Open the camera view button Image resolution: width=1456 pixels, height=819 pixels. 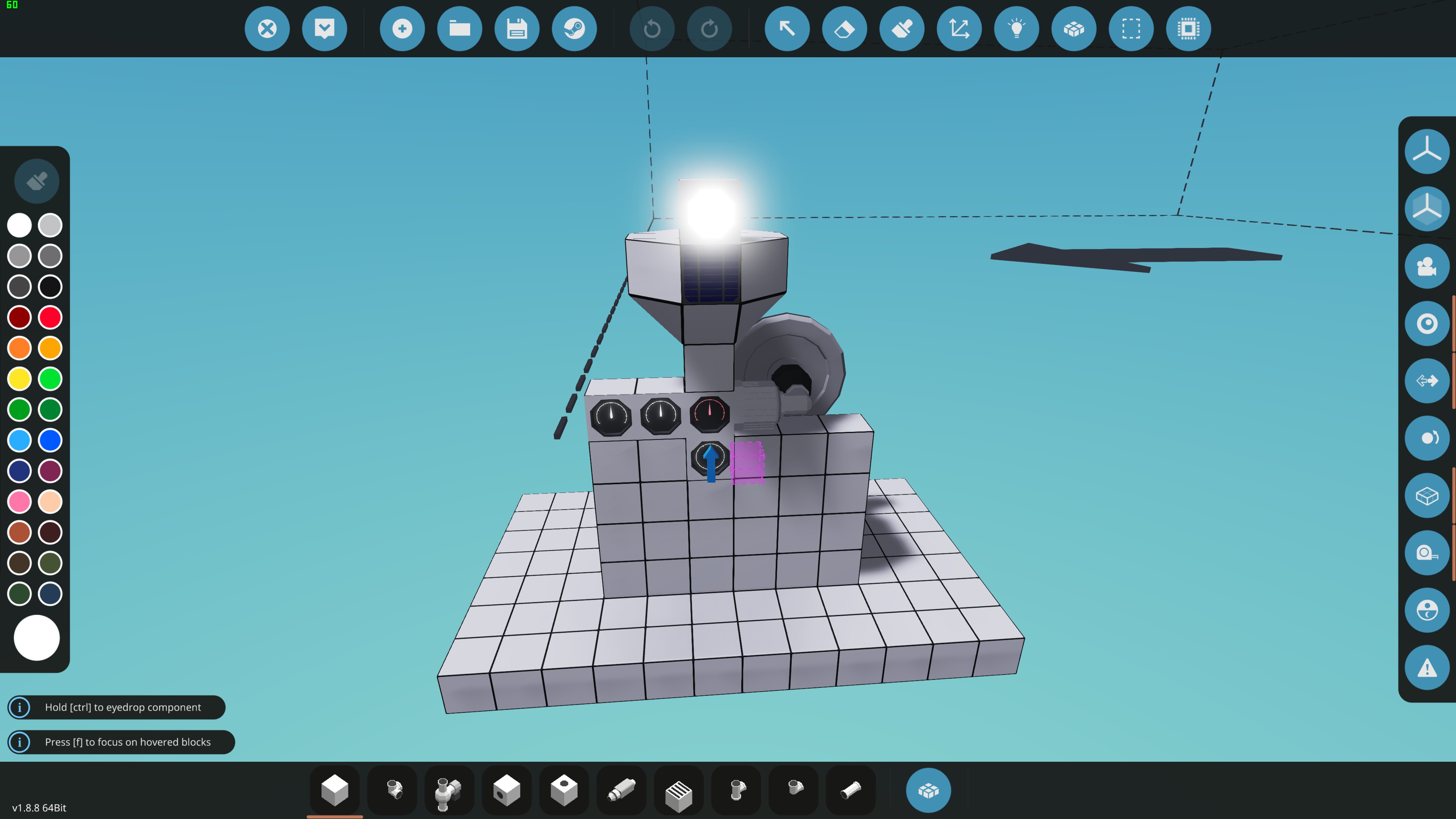point(1426,266)
